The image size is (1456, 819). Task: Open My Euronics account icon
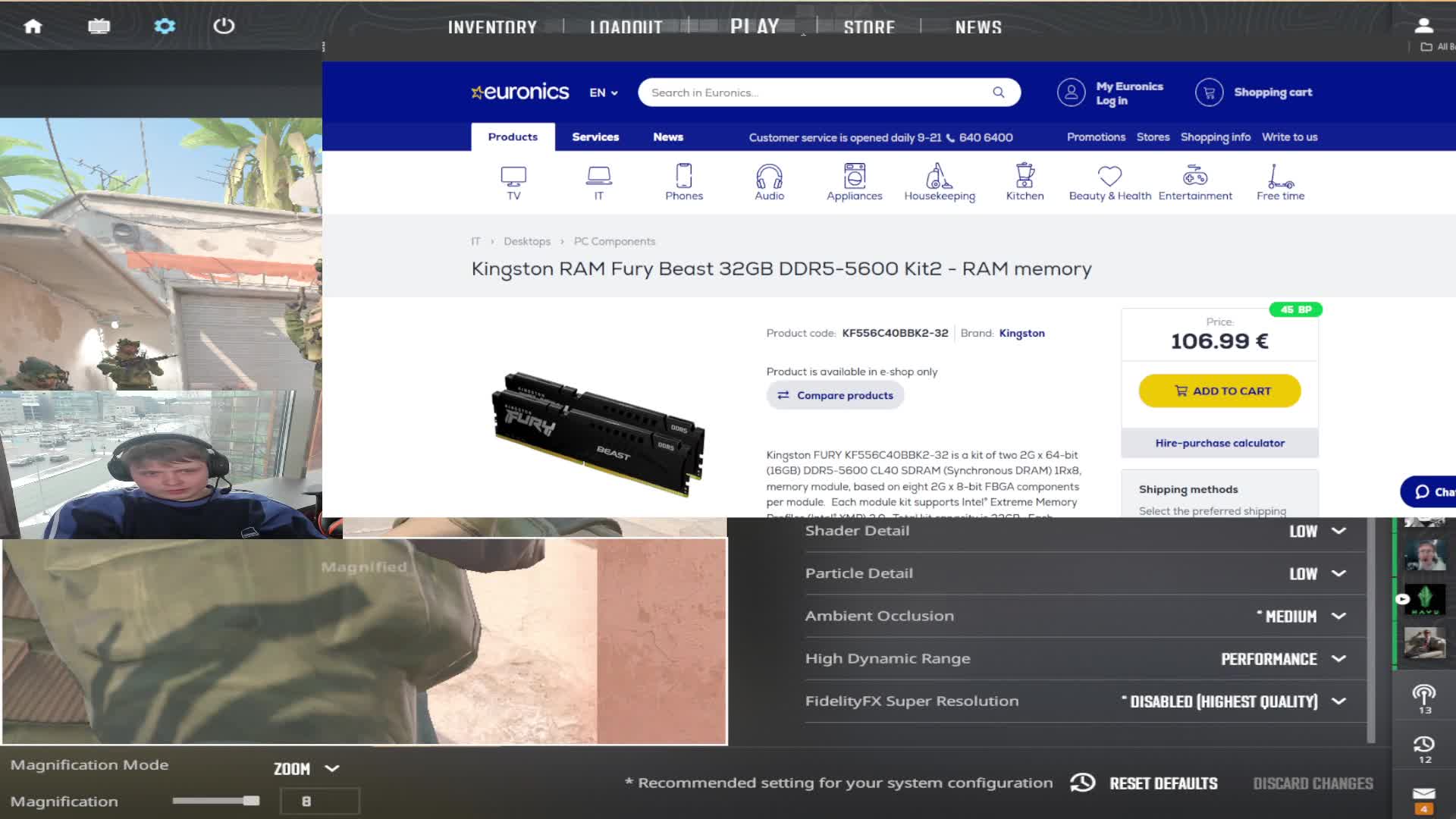pyautogui.click(x=1072, y=93)
